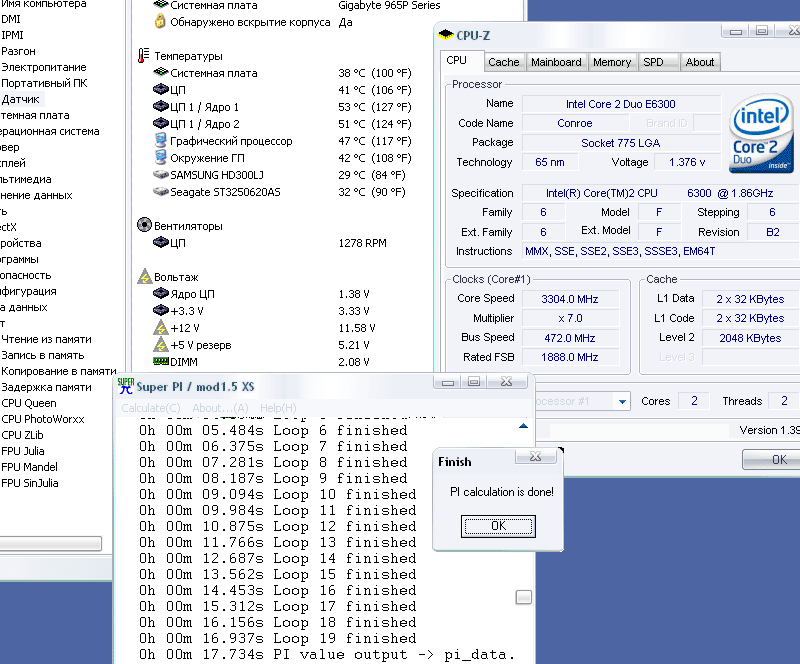Screen dimensions: 800x664
Task: Minimize the CPU-Z window
Action: (736, 32)
